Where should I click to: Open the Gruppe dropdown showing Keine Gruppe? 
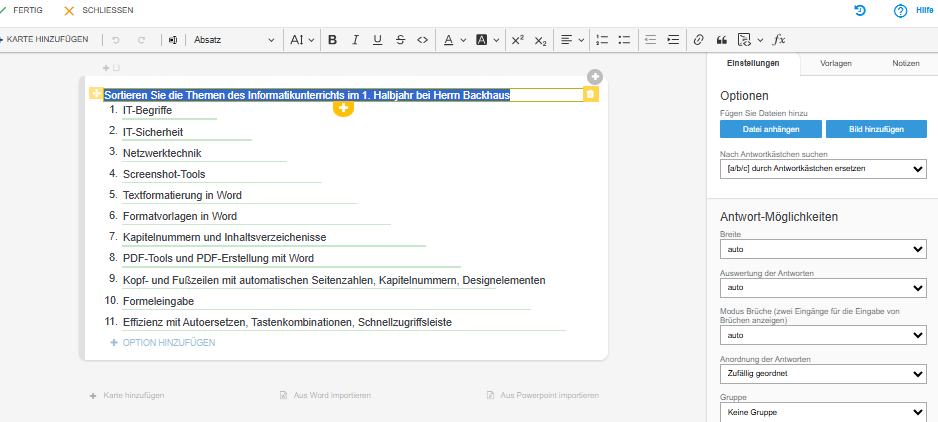(823, 411)
